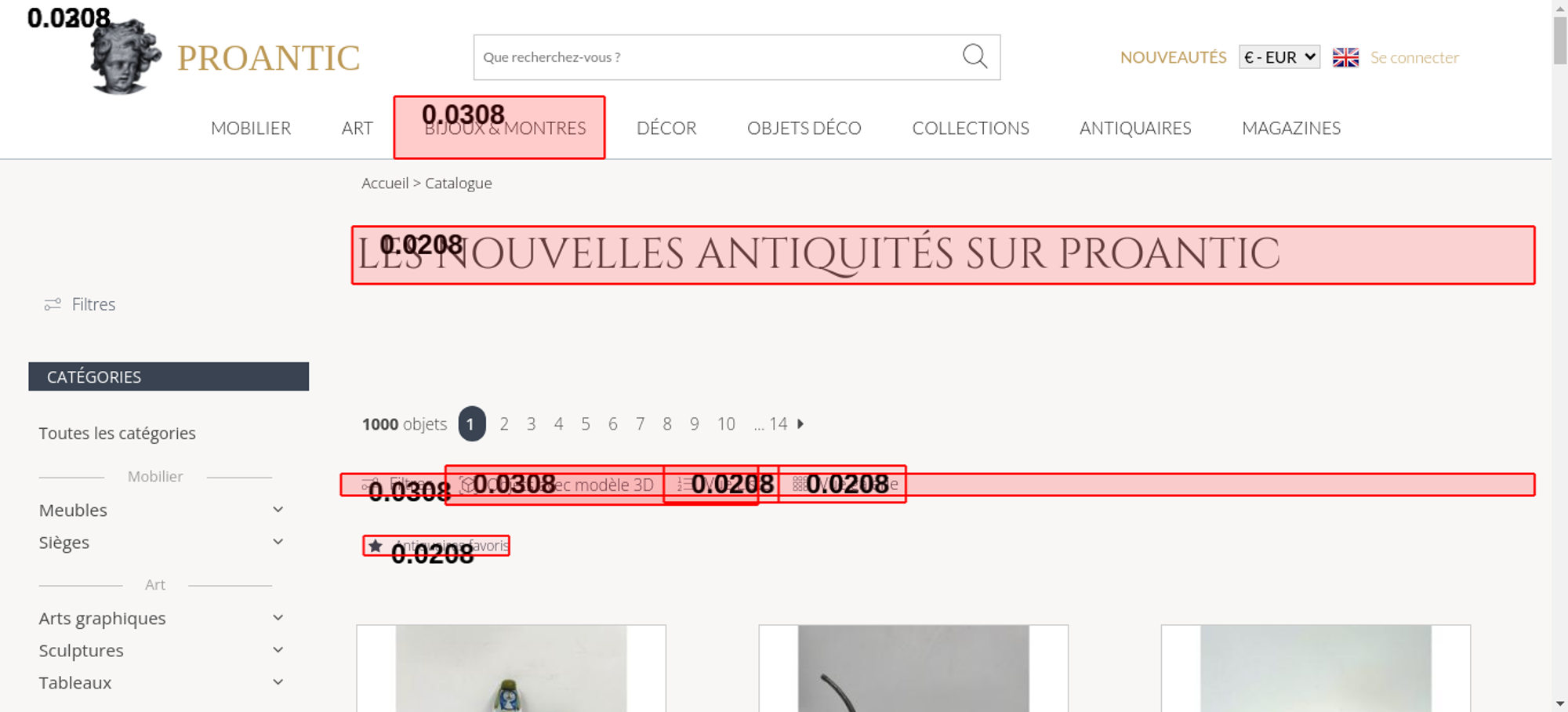Click the Proantic bust logo
1568x712 pixels.
[x=125, y=57]
